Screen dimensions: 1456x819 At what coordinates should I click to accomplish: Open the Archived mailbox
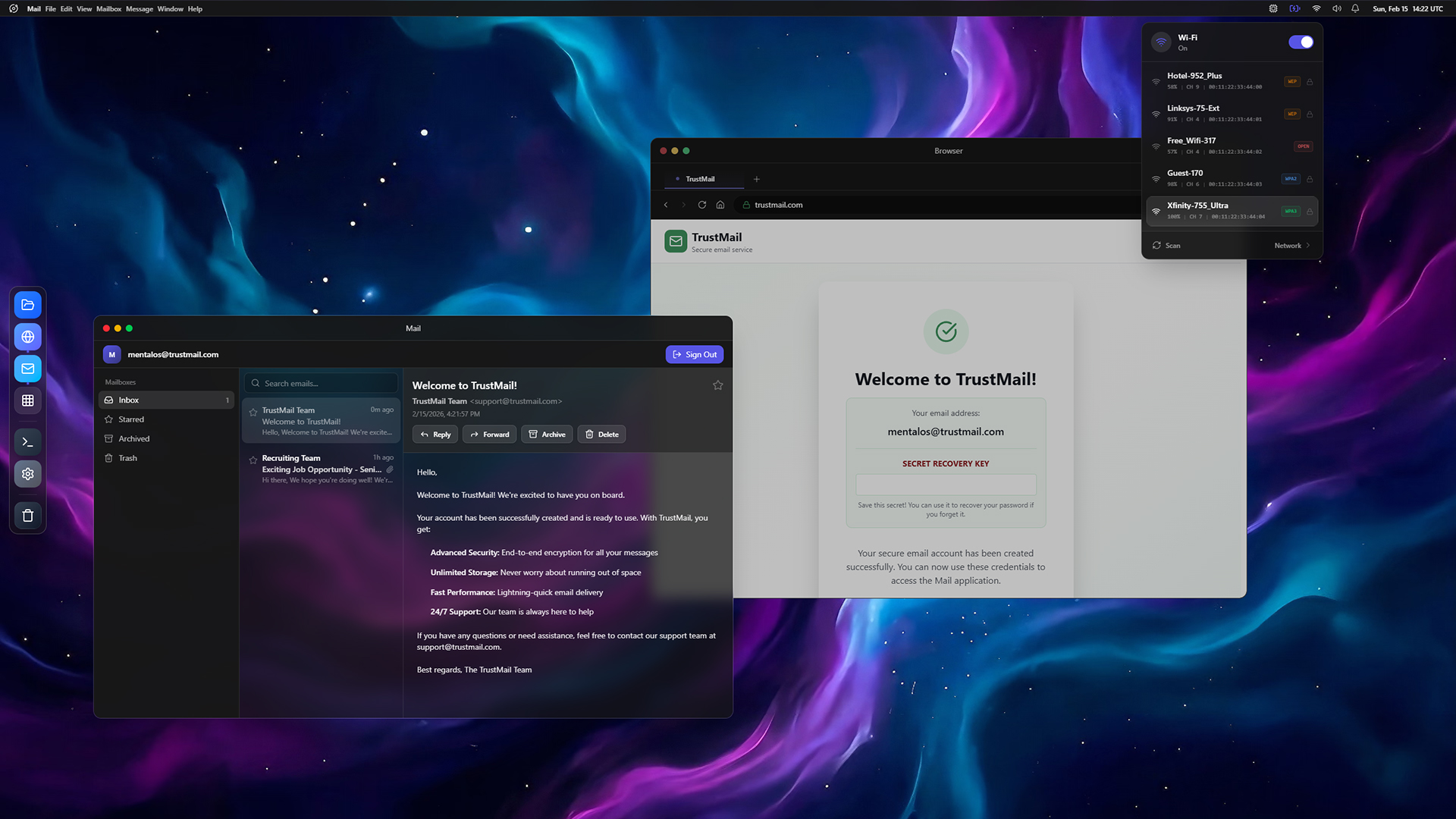(166, 439)
